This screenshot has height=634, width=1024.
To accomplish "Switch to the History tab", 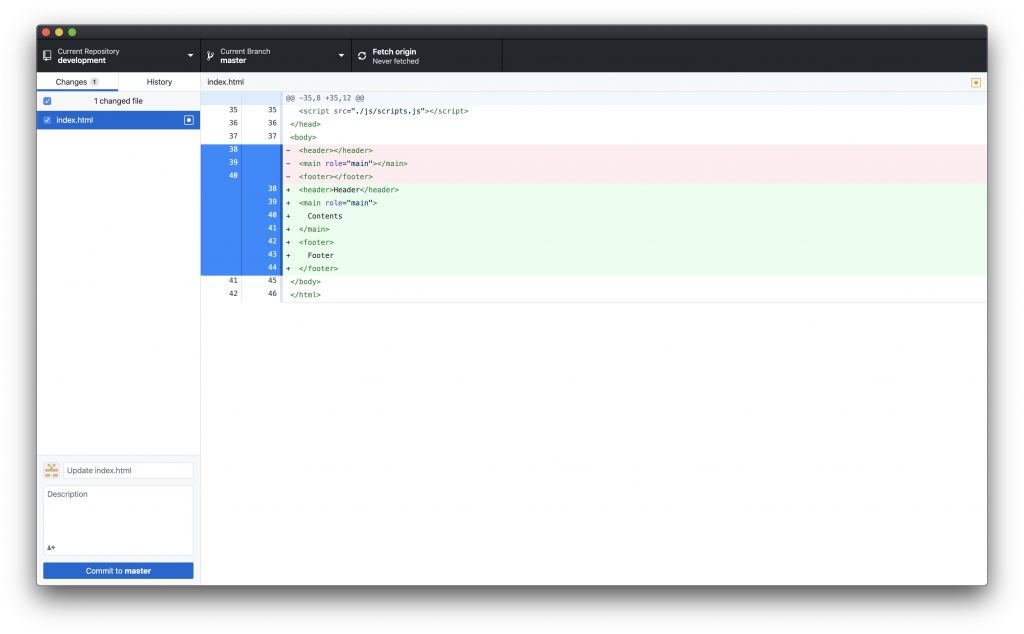I will point(159,82).
